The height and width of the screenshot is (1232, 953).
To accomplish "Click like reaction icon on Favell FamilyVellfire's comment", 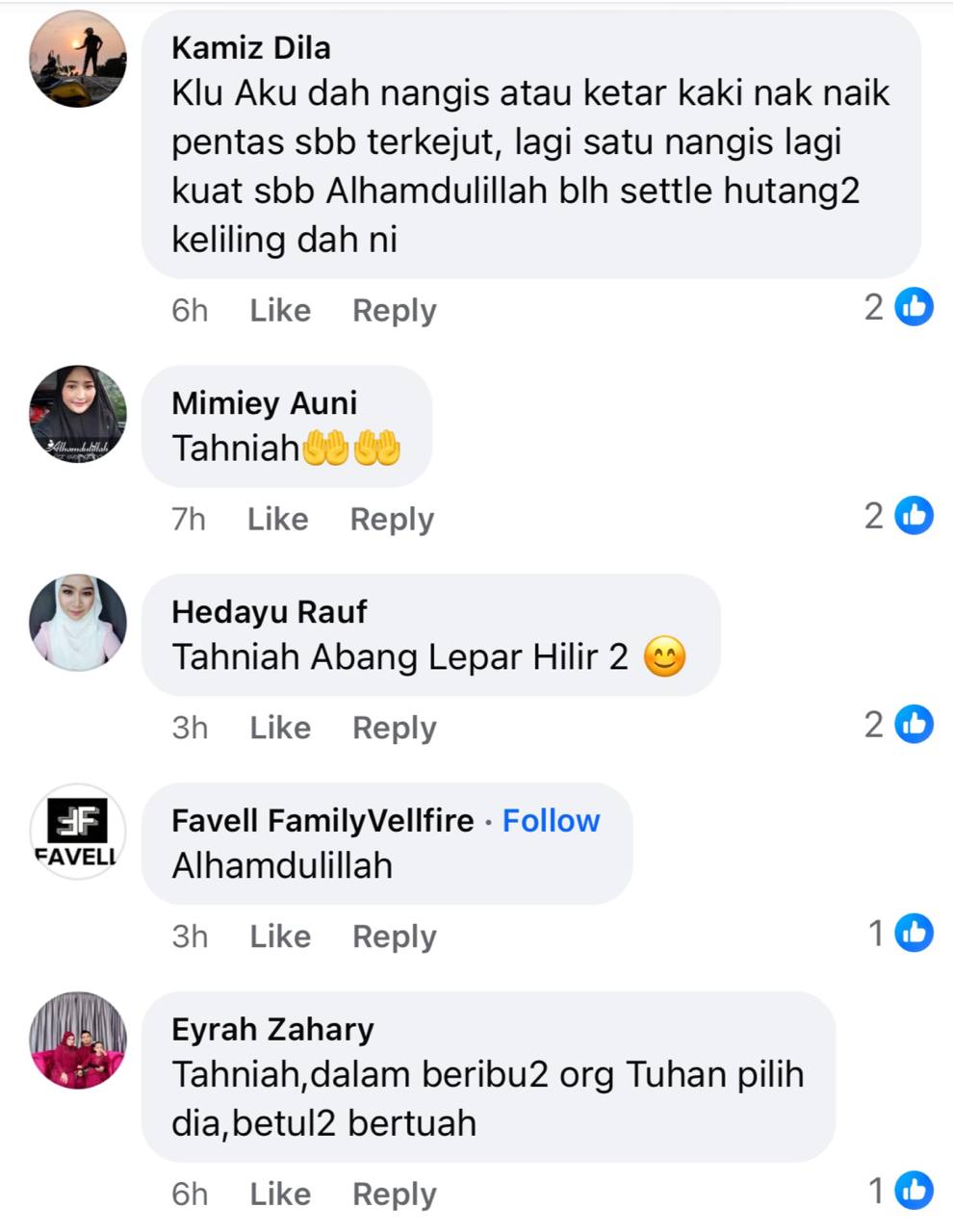I will point(914,933).
